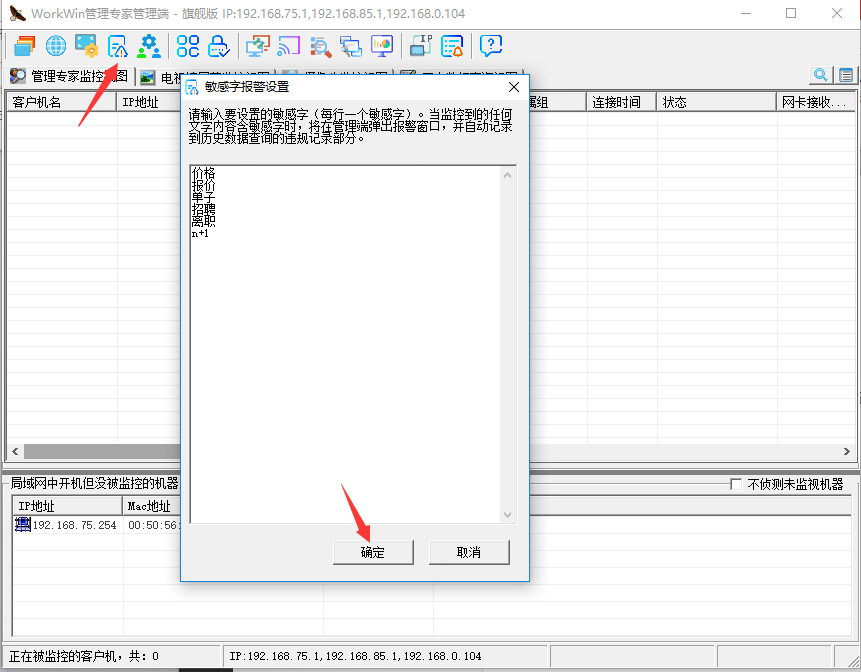Sort by the 连接时间 column header
The width and height of the screenshot is (861, 672).
[x=621, y=102]
